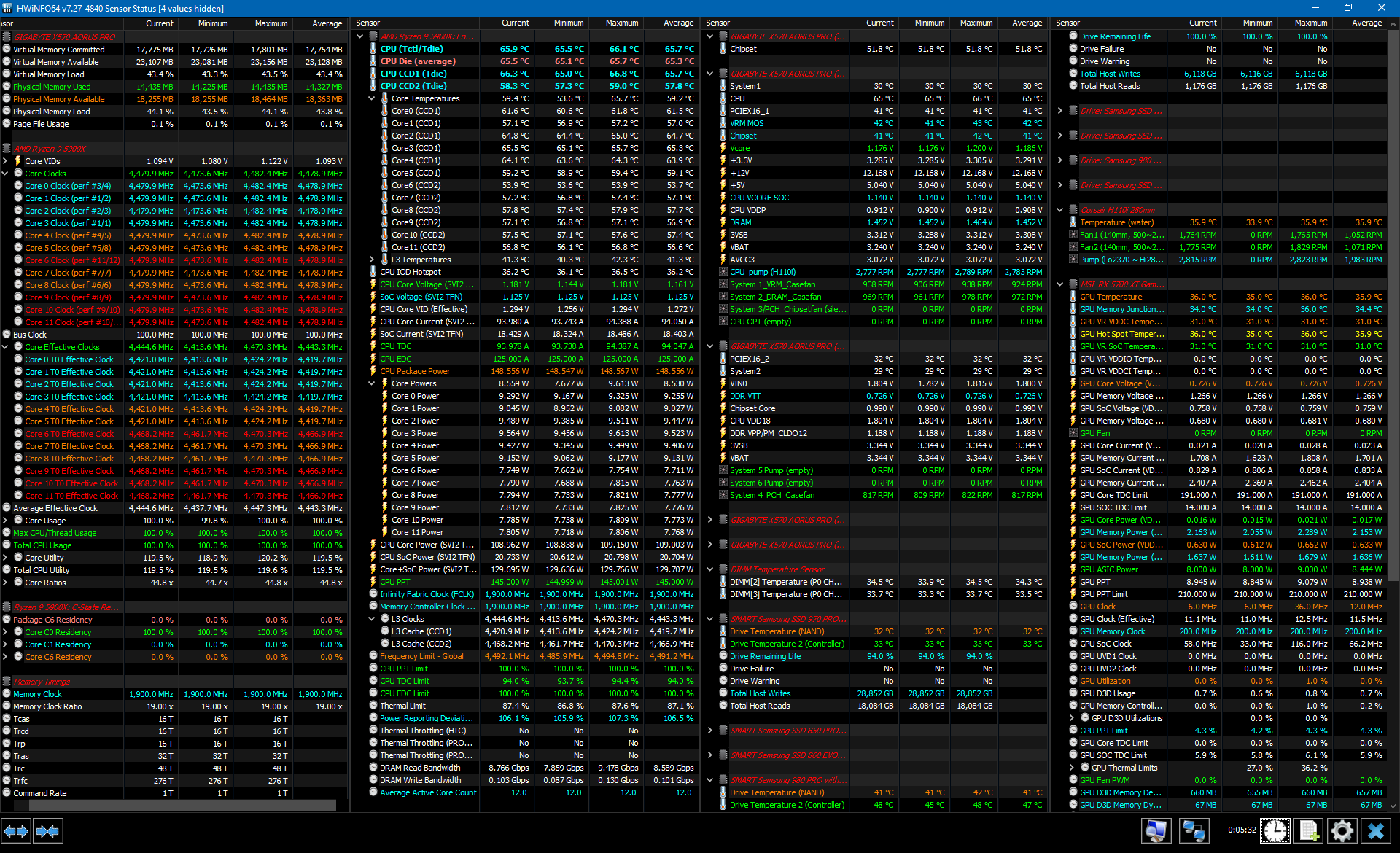Click the lightning bolt icon beside Vcore

click(723, 148)
